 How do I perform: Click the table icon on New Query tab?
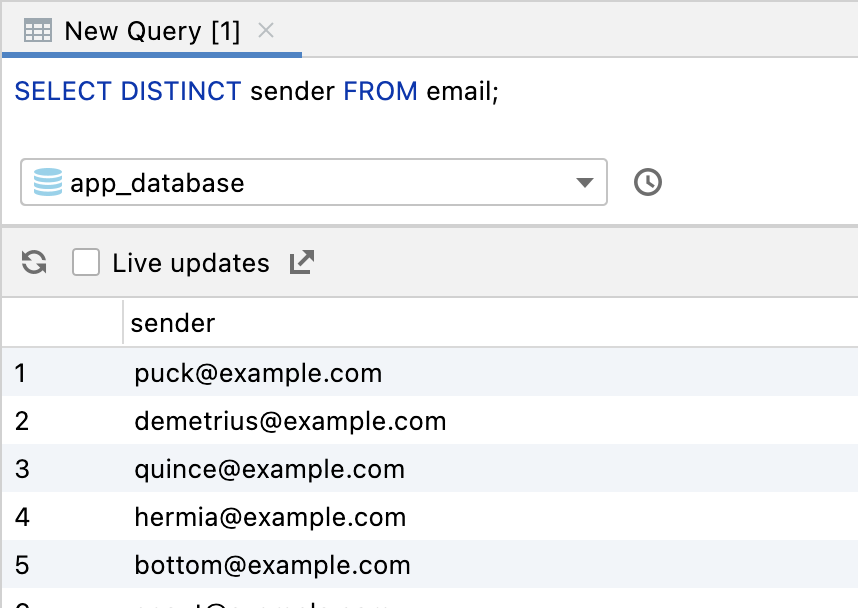[38, 31]
